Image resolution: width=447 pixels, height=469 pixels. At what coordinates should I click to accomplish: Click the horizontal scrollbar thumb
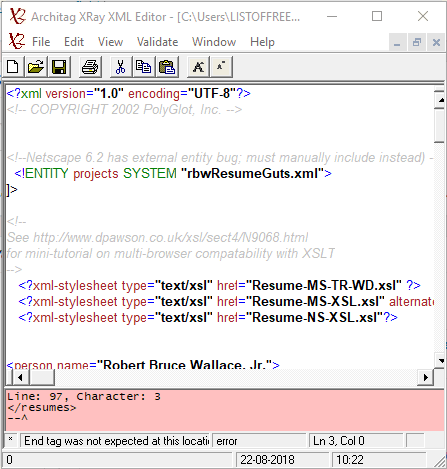[x=42, y=377]
